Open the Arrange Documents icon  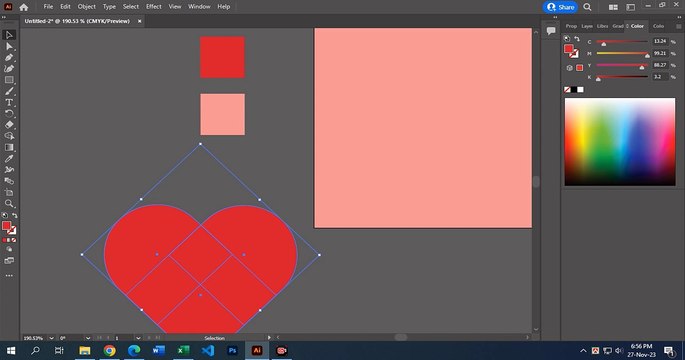click(613, 7)
